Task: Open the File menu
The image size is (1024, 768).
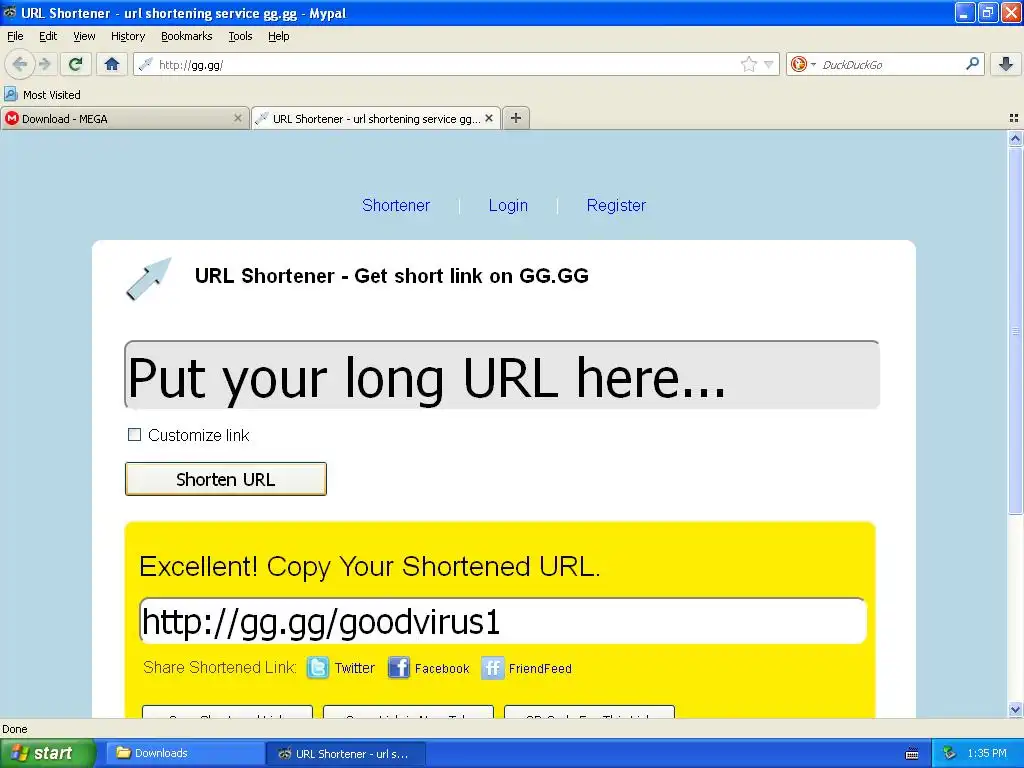Action: (x=15, y=36)
